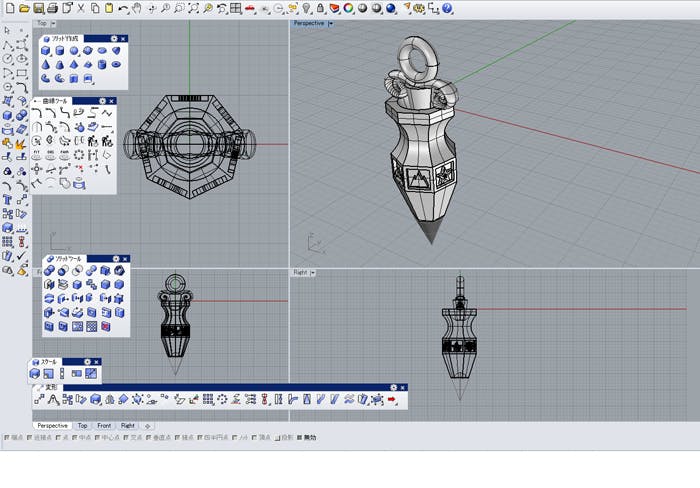Add a new viewport tab with plus button

[x=148, y=425]
